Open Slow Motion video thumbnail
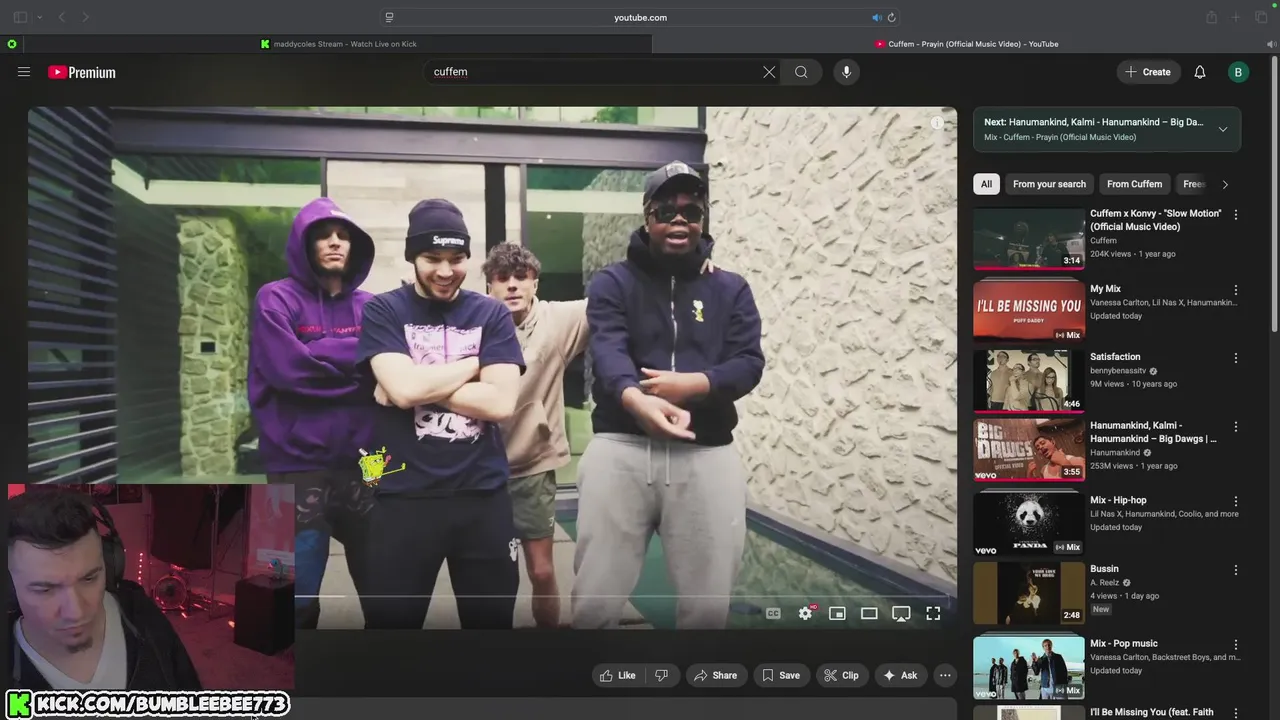1280x720 pixels. [1029, 238]
